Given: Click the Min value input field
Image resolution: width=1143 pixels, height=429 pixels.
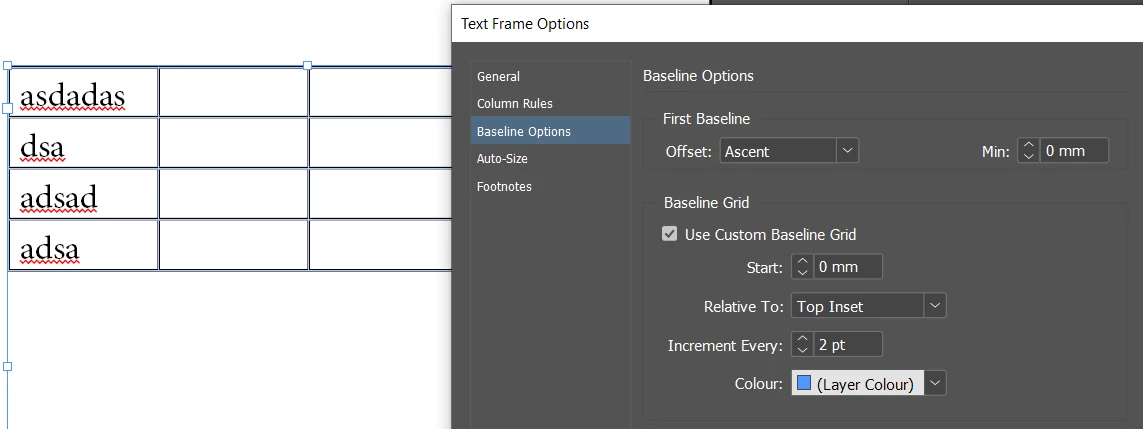Looking at the screenshot, I should pos(1075,151).
